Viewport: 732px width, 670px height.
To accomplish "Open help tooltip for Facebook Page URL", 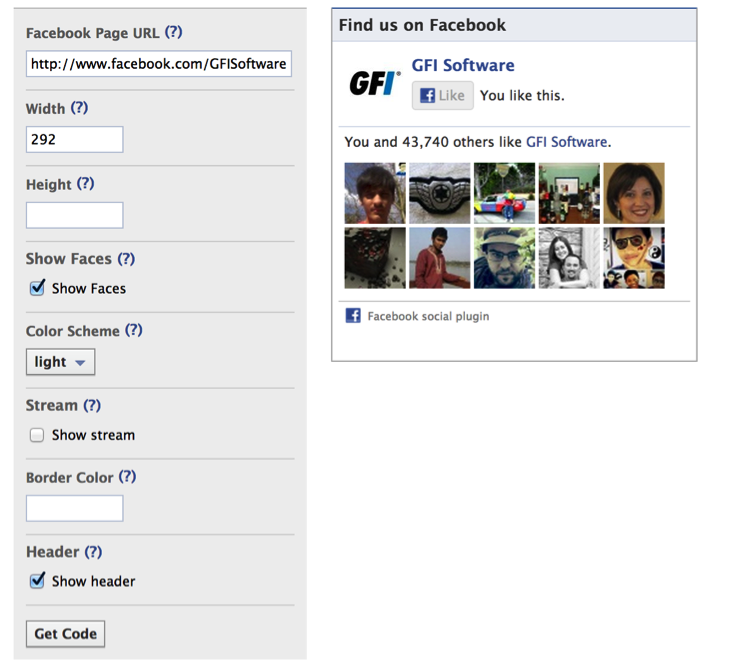I will point(174,32).
